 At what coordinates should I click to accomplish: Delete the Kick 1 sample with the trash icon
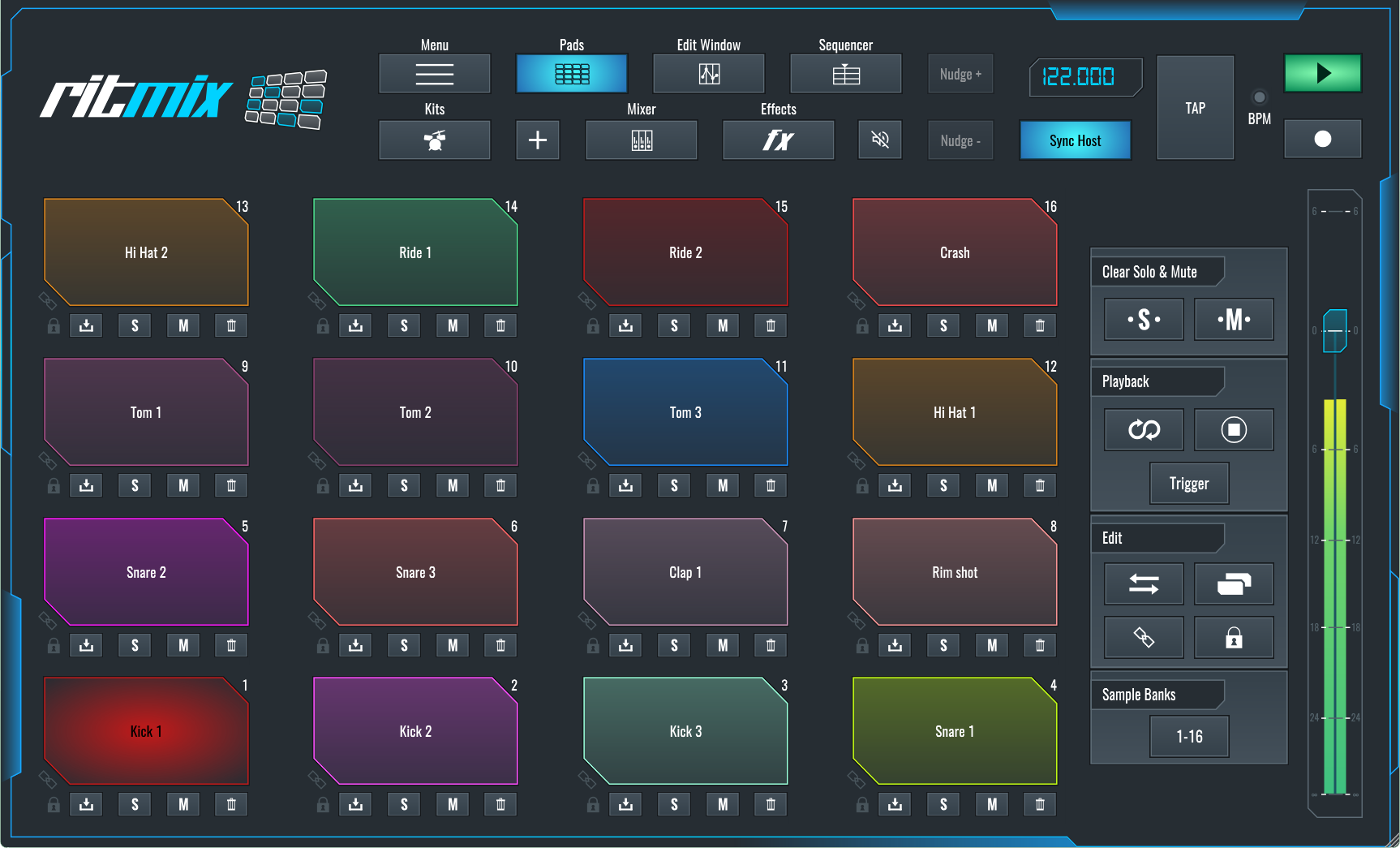click(230, 804)
